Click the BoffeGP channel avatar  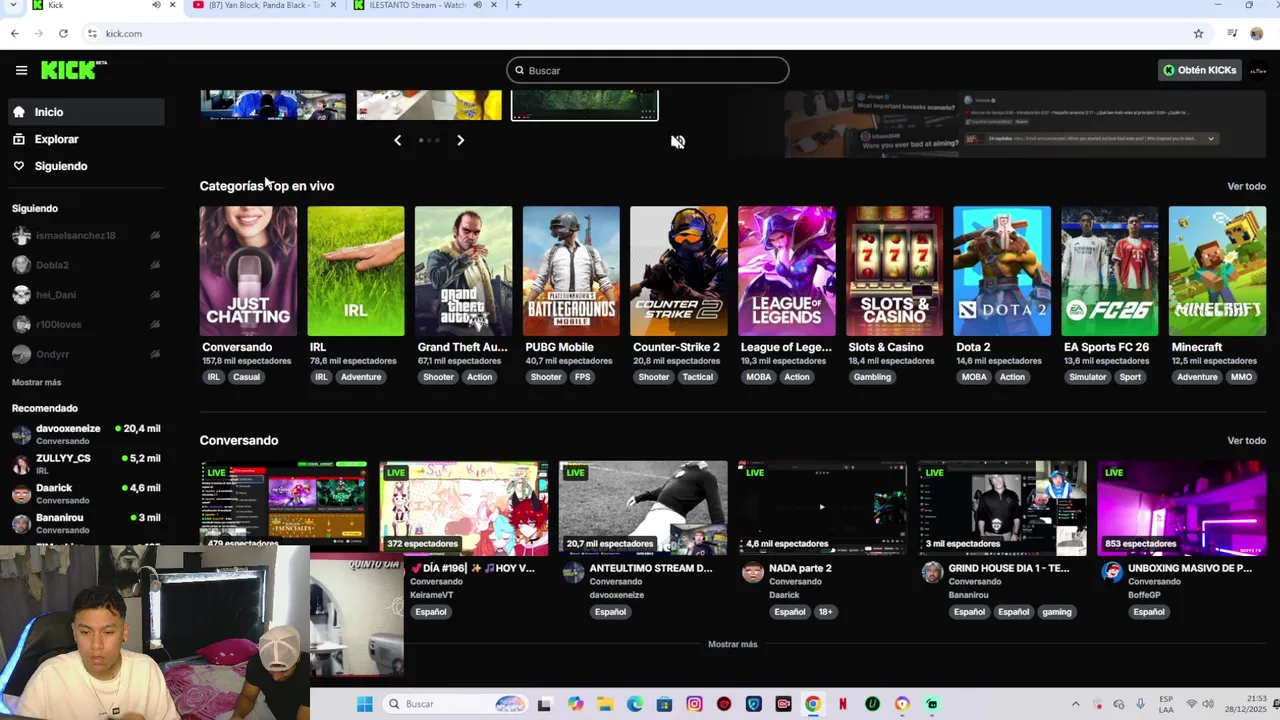[1111, 572]
